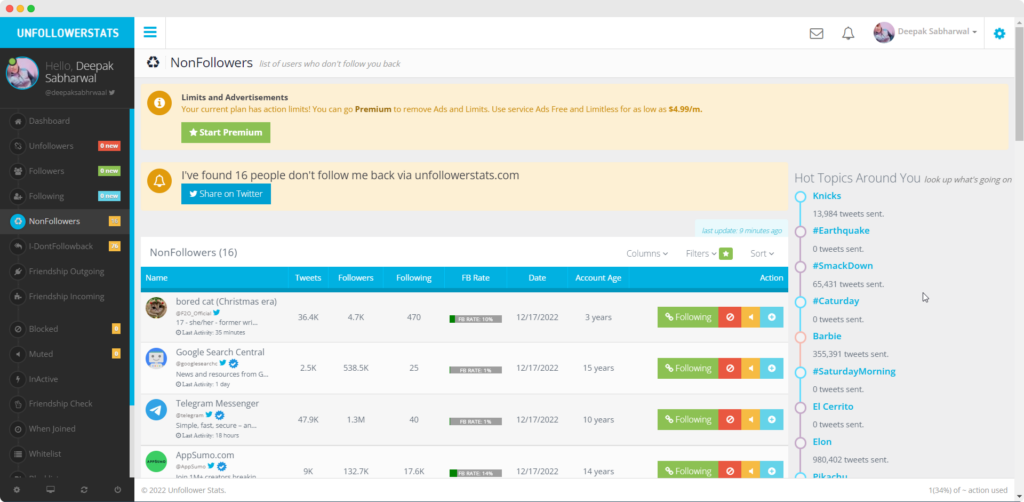Click the sidebar bottom power icon

(x=118, y=490)
